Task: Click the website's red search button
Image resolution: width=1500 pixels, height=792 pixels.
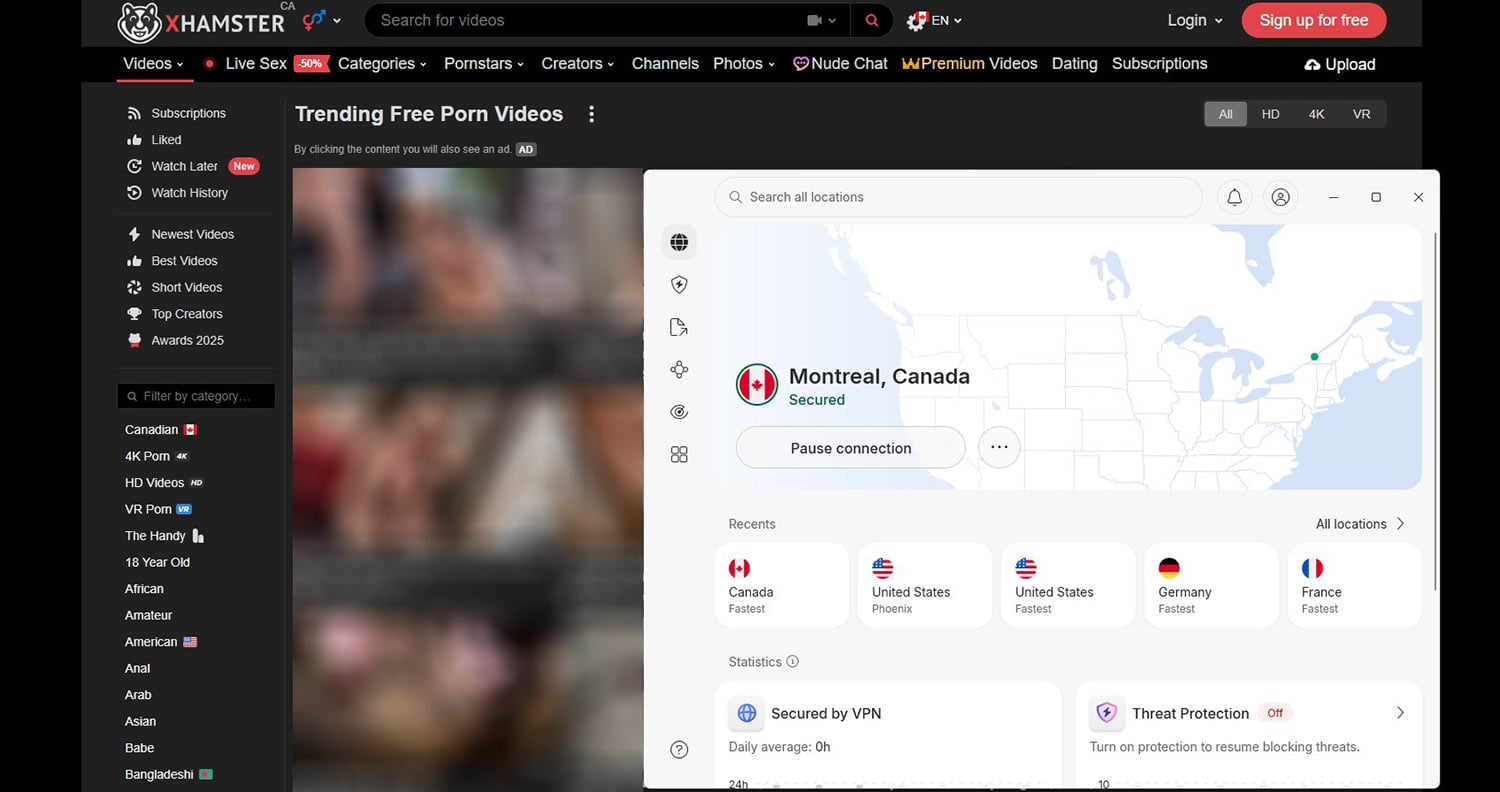Action: 872,20
